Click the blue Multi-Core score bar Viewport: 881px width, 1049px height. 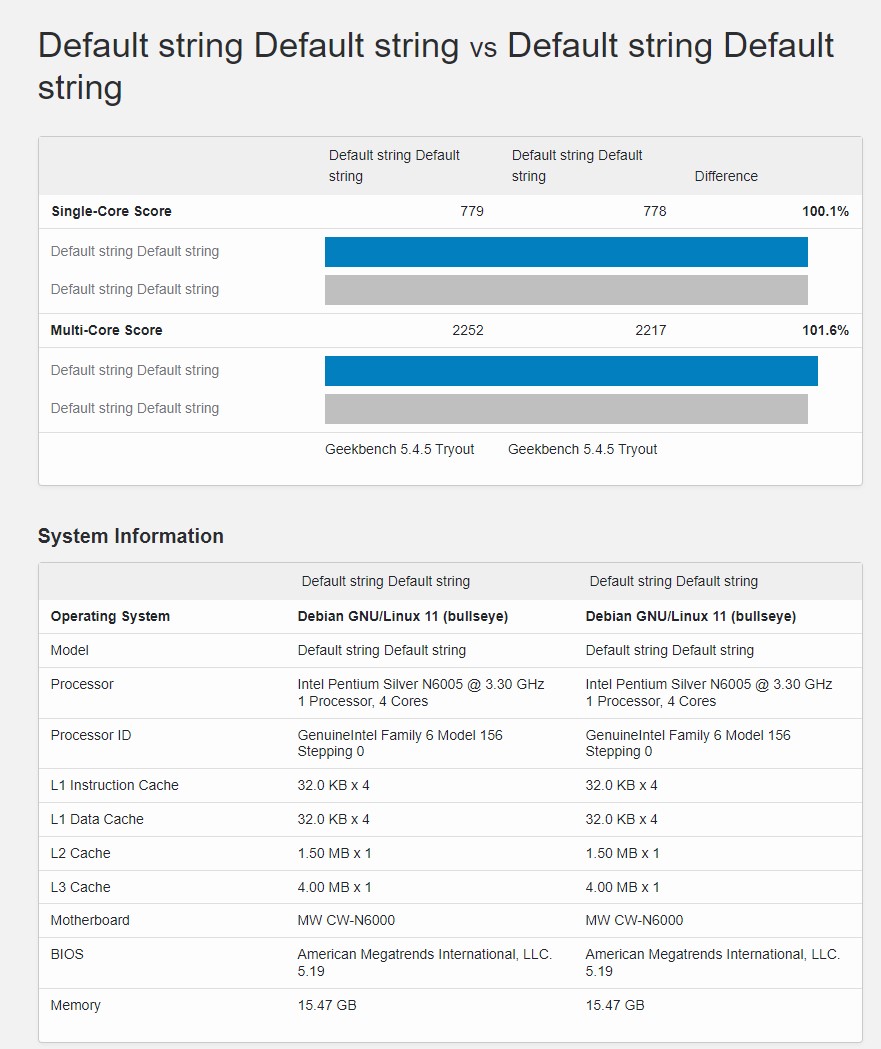point(571,371)
